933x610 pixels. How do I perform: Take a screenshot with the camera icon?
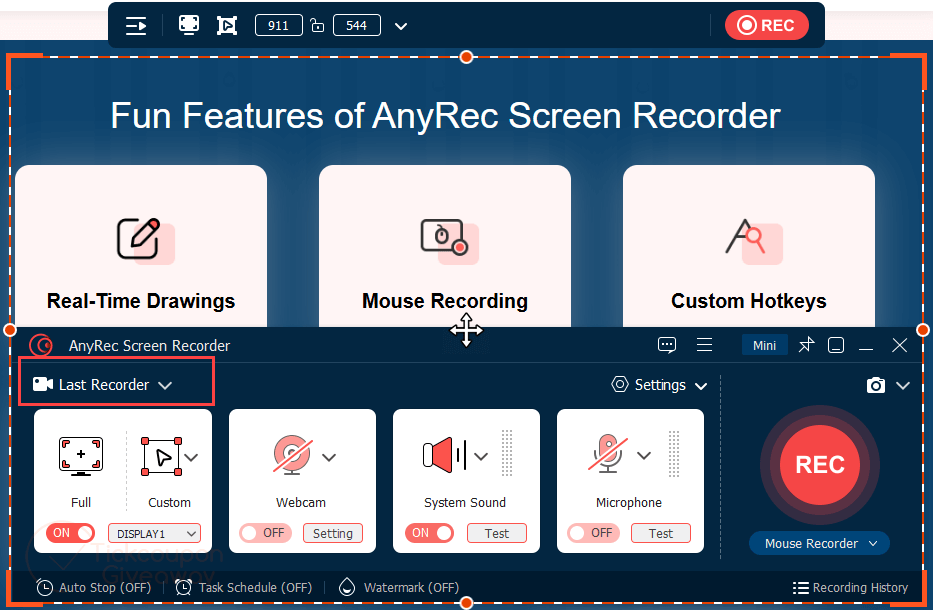pyautogui.click(x=875, y=385)
